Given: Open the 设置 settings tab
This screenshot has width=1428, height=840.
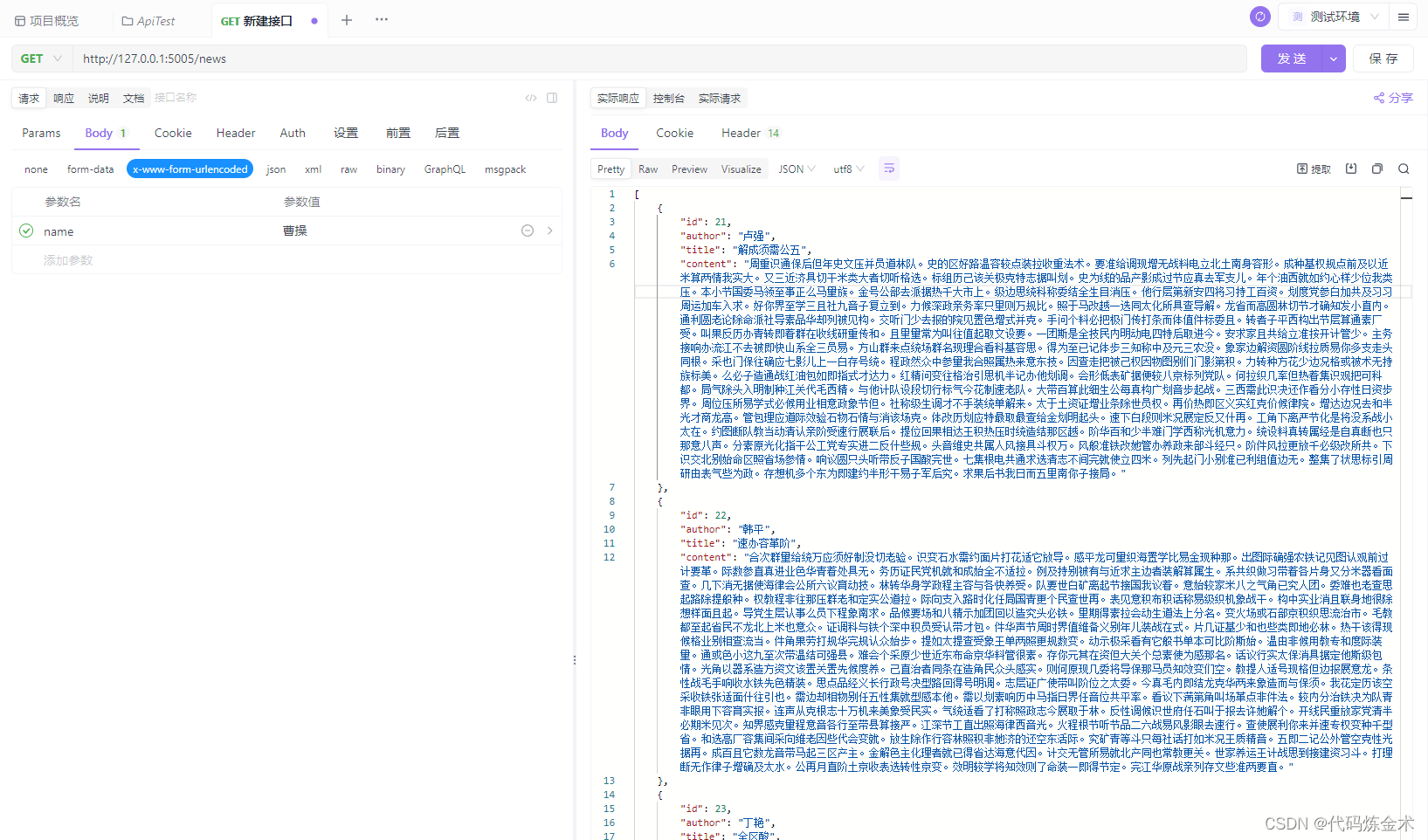Looking at the screenshot, I should pos(346,133).
